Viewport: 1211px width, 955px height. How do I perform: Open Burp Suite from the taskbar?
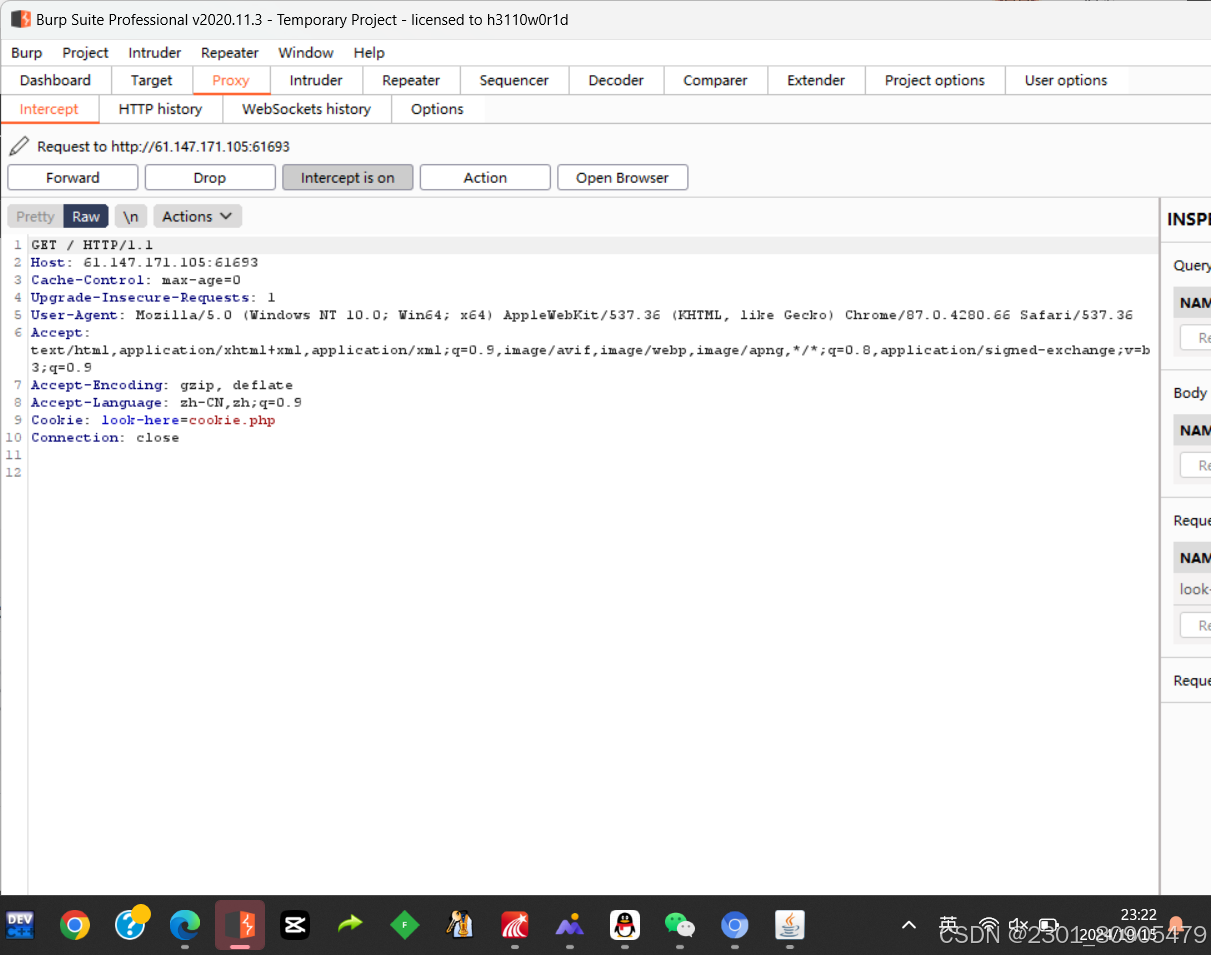239,926
